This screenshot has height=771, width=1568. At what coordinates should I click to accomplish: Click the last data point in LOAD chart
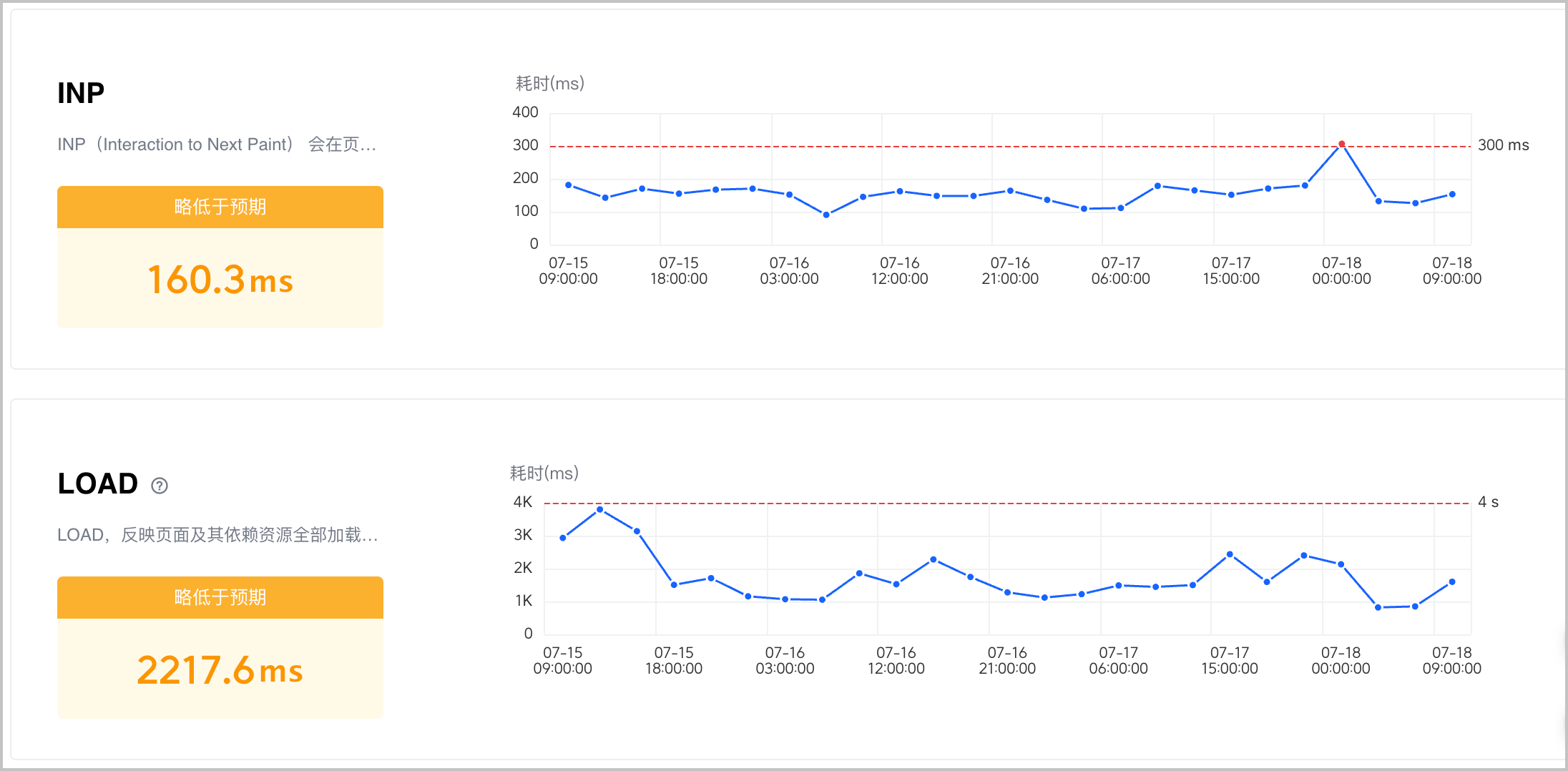[x=1452, y=582]
